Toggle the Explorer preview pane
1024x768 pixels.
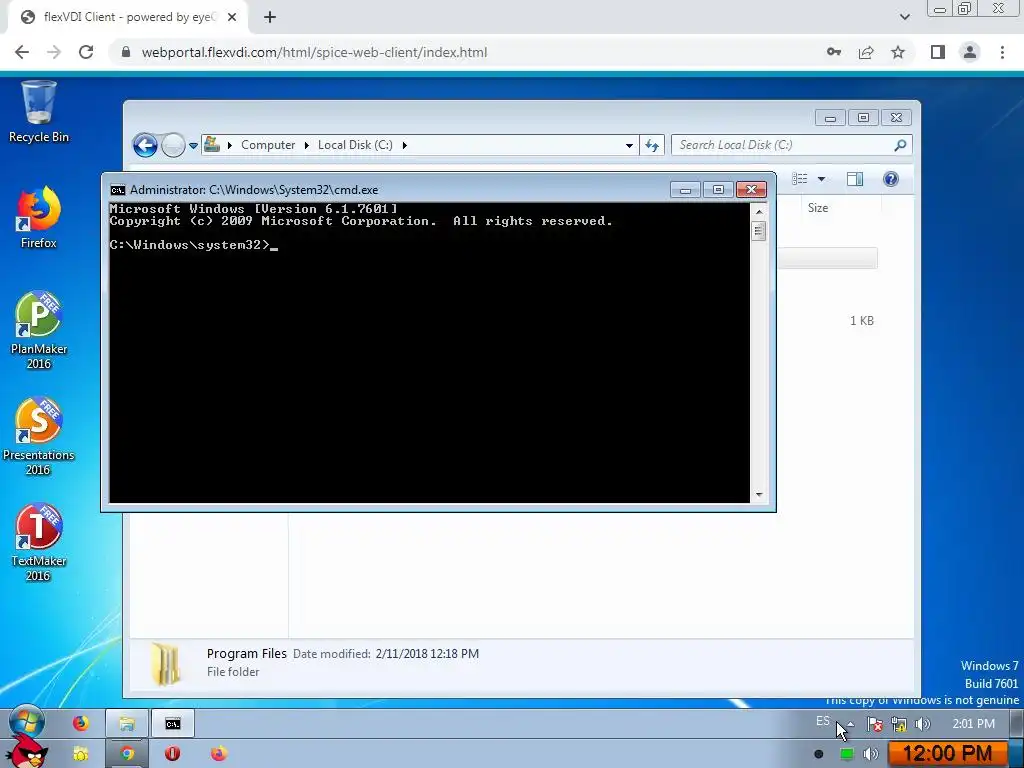point(855,179)
